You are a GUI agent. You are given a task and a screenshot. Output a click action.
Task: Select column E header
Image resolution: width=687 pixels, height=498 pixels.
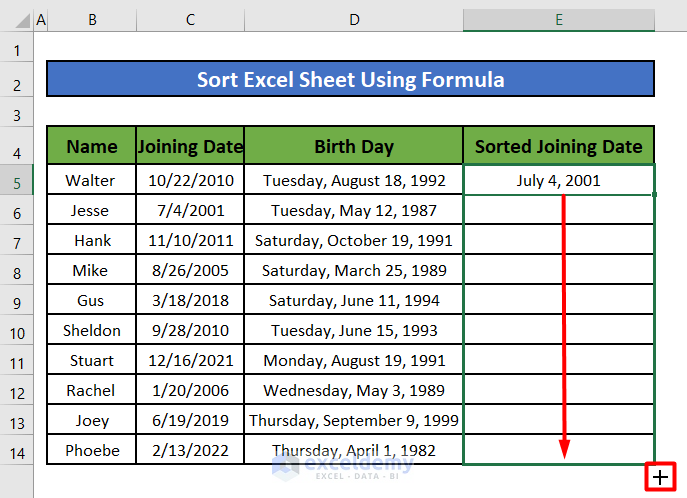[x=558, y=20]
